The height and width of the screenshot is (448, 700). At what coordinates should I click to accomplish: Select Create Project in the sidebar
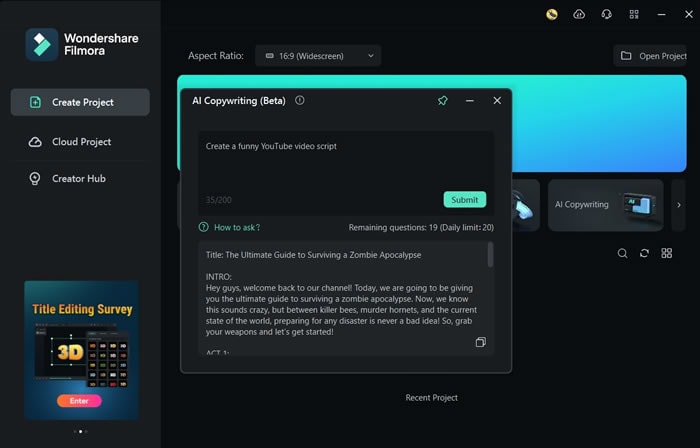click(x=80, y=102)
